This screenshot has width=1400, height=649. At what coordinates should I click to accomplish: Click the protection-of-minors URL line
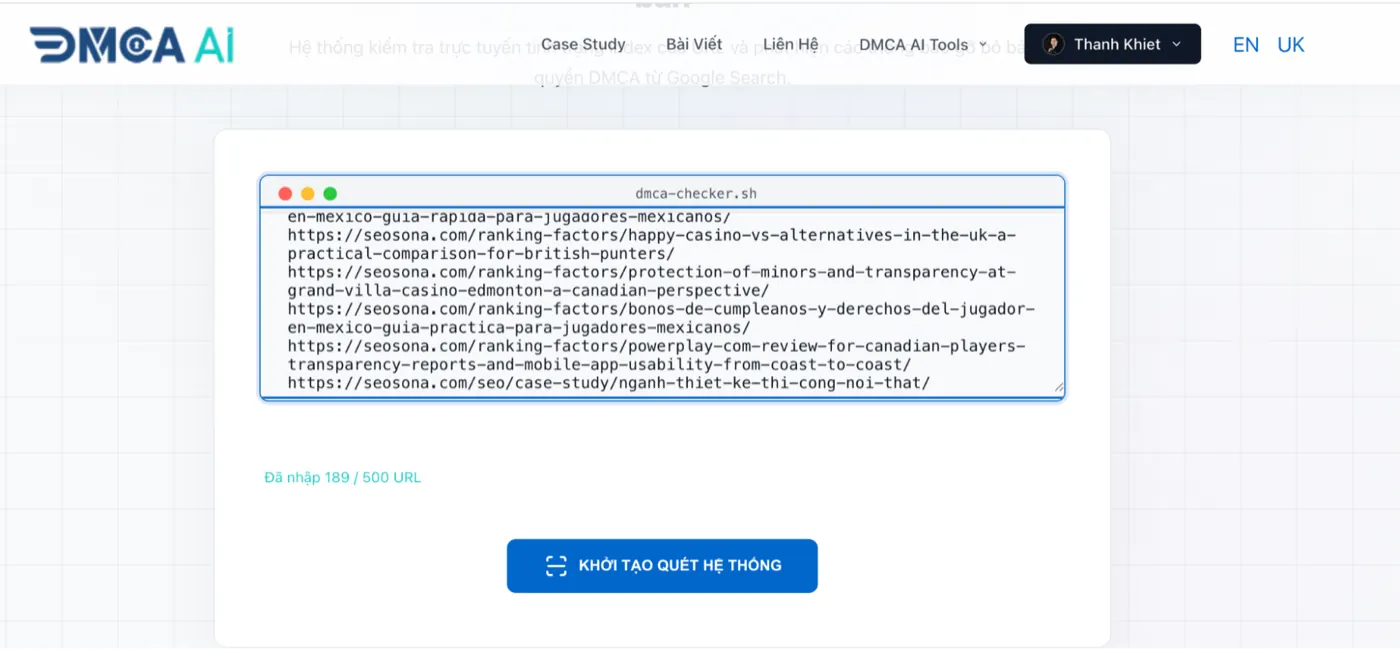652,281
